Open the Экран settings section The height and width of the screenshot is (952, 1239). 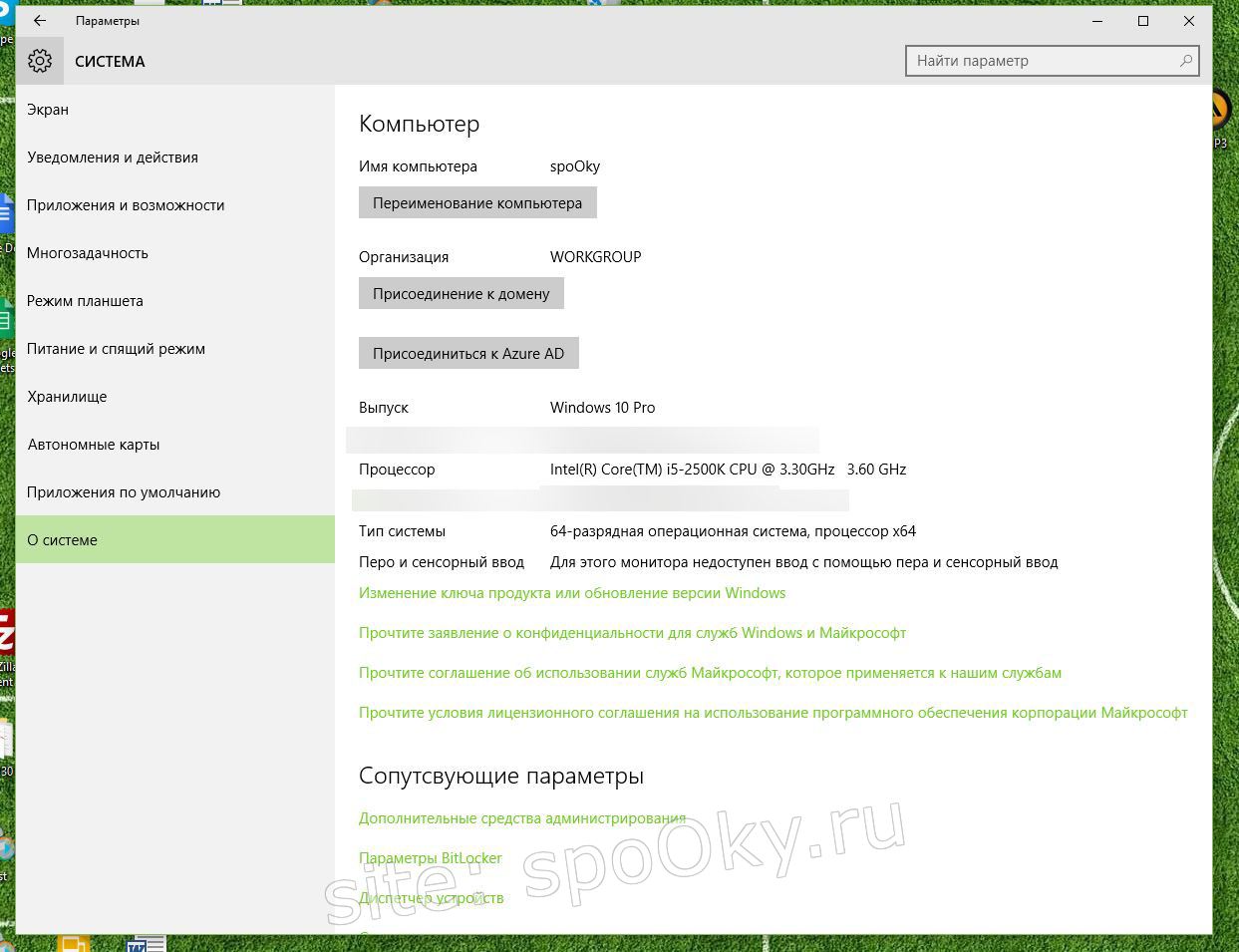[x=175, y=110]
